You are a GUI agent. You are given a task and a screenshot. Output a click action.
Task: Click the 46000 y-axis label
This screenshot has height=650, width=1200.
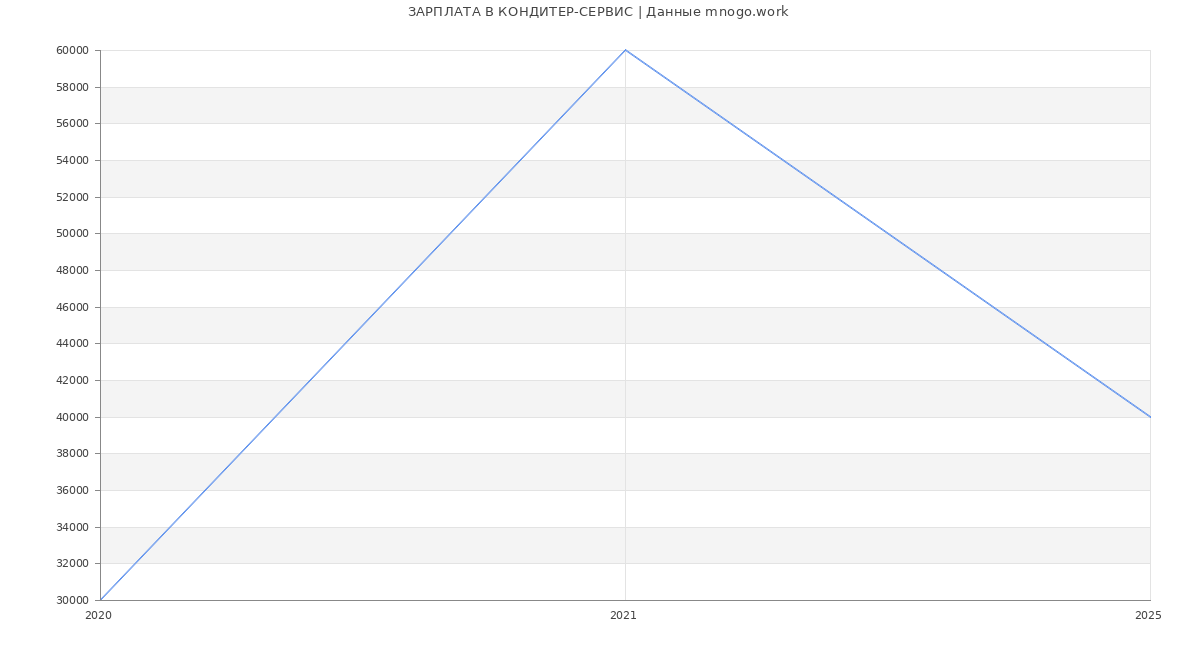(72, 307)
